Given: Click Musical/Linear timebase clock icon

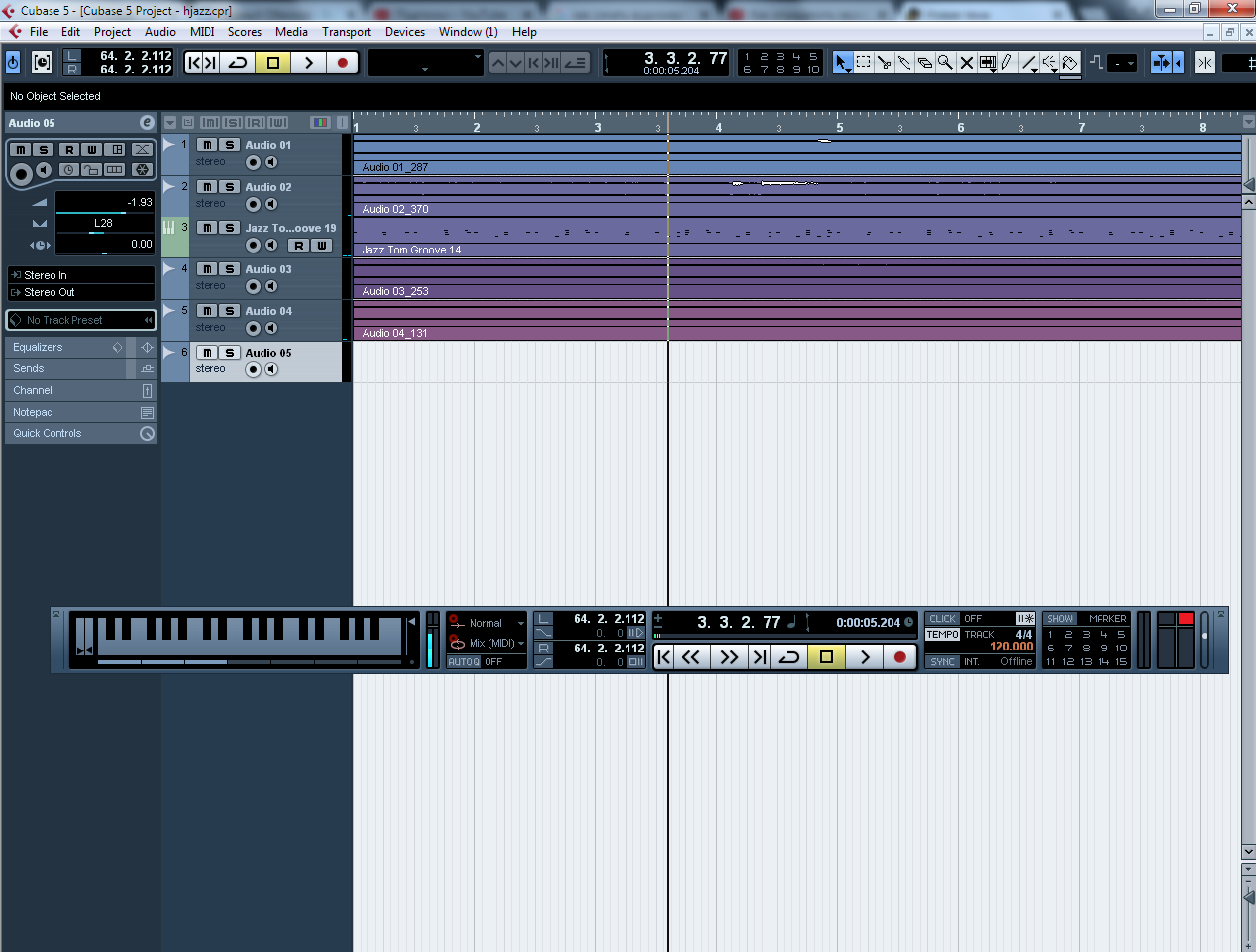Looking at the screenshot, I should click(x=68, y=170).
